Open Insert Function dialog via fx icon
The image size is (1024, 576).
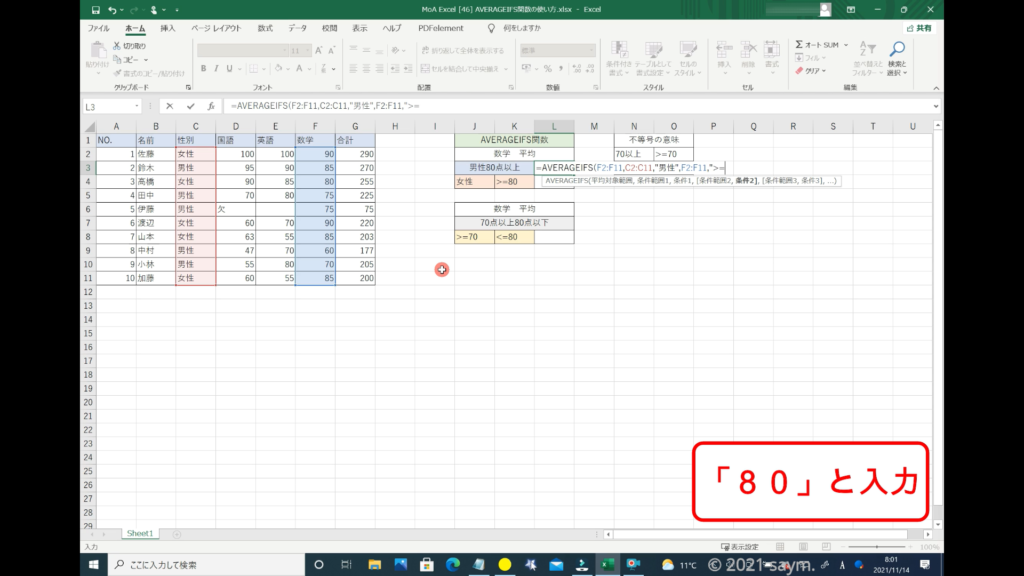click(210, 106)
